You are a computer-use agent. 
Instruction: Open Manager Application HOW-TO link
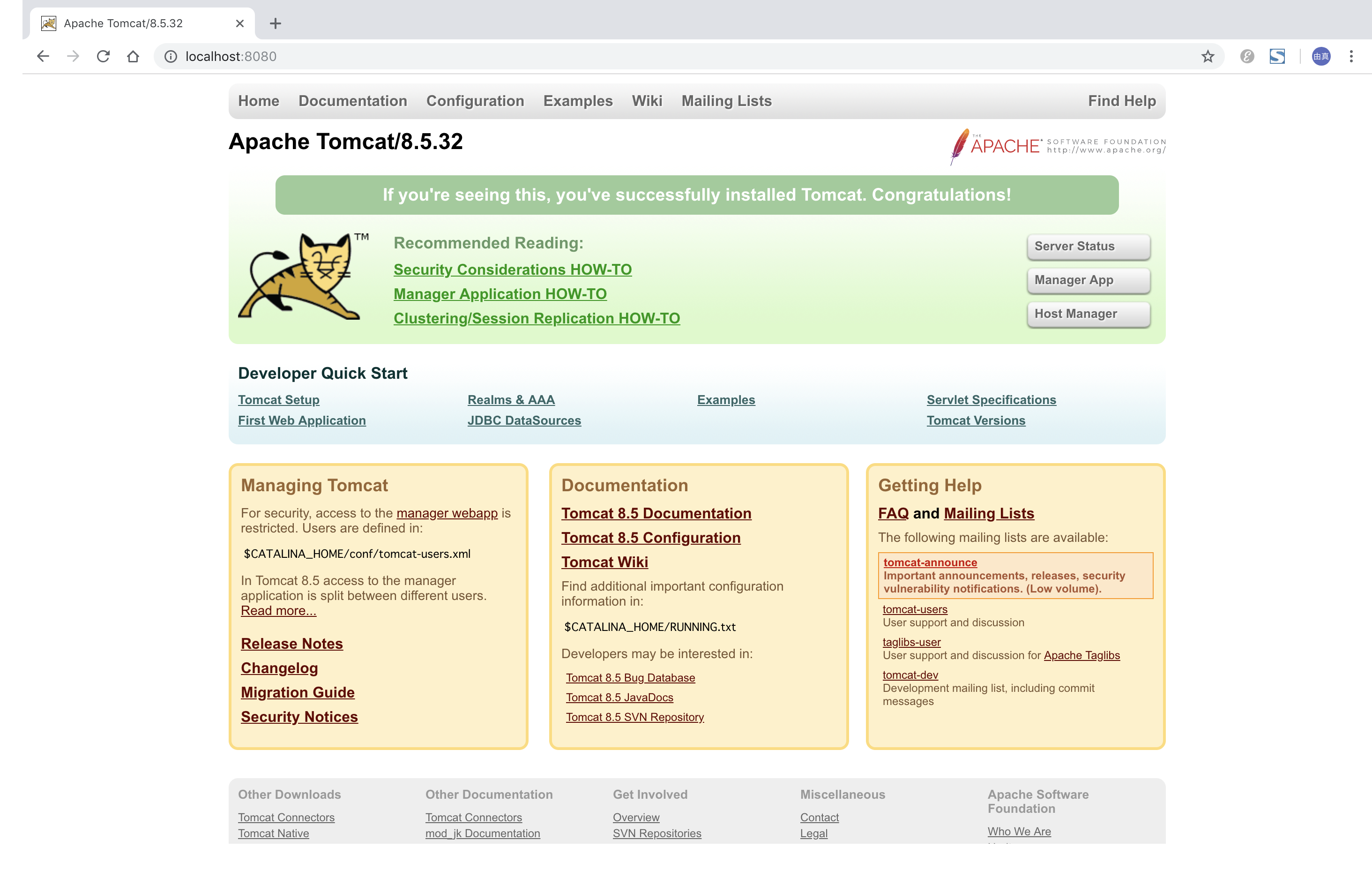(500, 294)
